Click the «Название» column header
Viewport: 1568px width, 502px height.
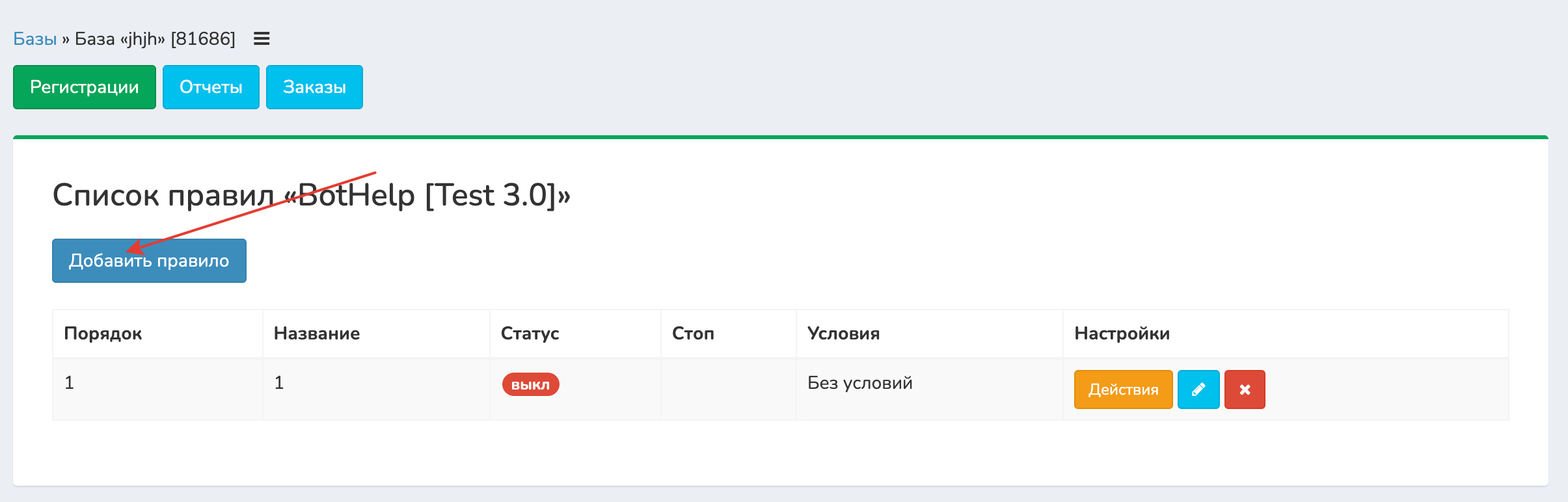click(317, 334)
